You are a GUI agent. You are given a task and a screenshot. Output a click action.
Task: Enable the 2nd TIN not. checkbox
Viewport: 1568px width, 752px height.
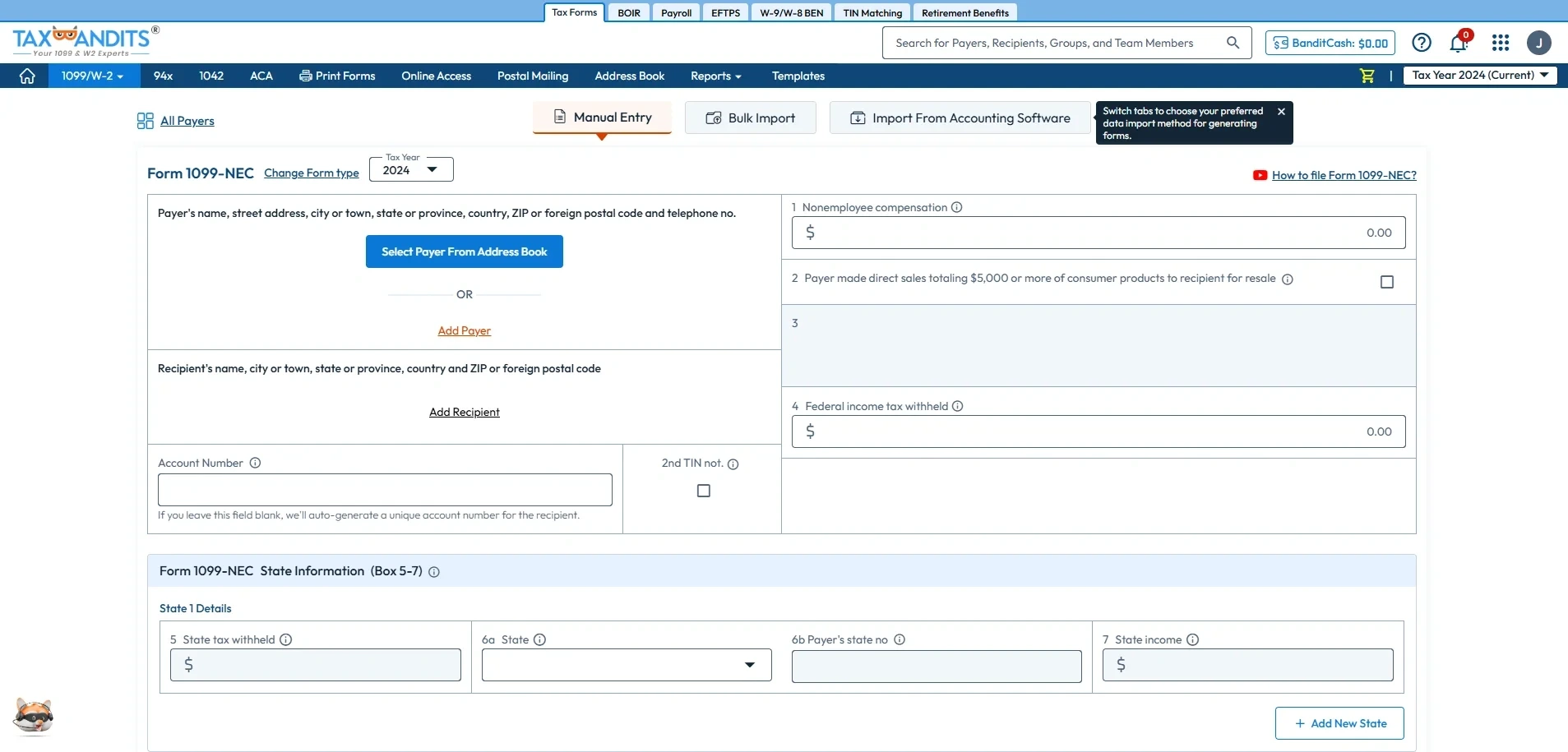coord(703,490)
